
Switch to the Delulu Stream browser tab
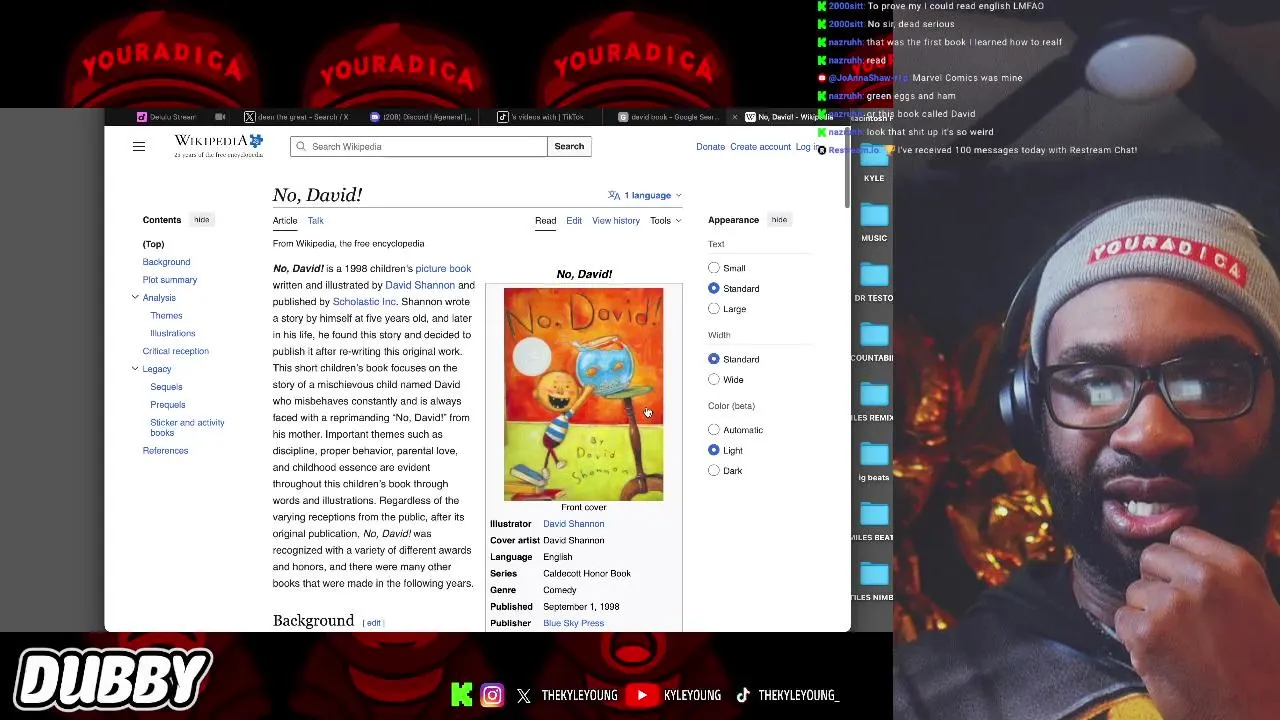[x=172, y=117]
